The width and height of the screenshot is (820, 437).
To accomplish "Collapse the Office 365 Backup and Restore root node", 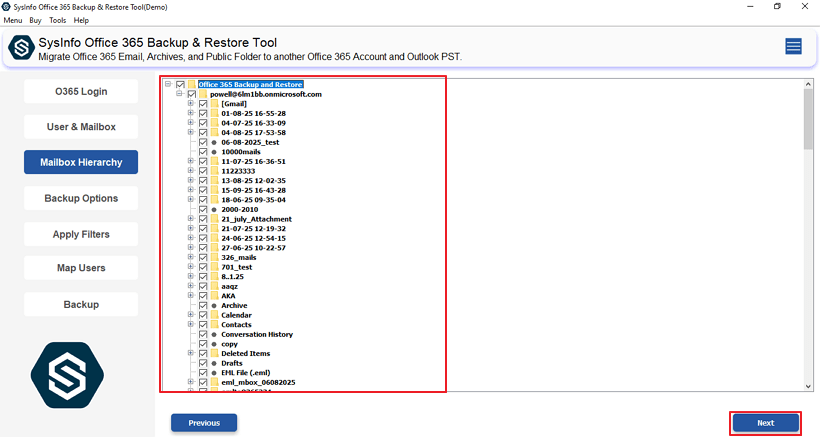I will (x=168, y=84).
